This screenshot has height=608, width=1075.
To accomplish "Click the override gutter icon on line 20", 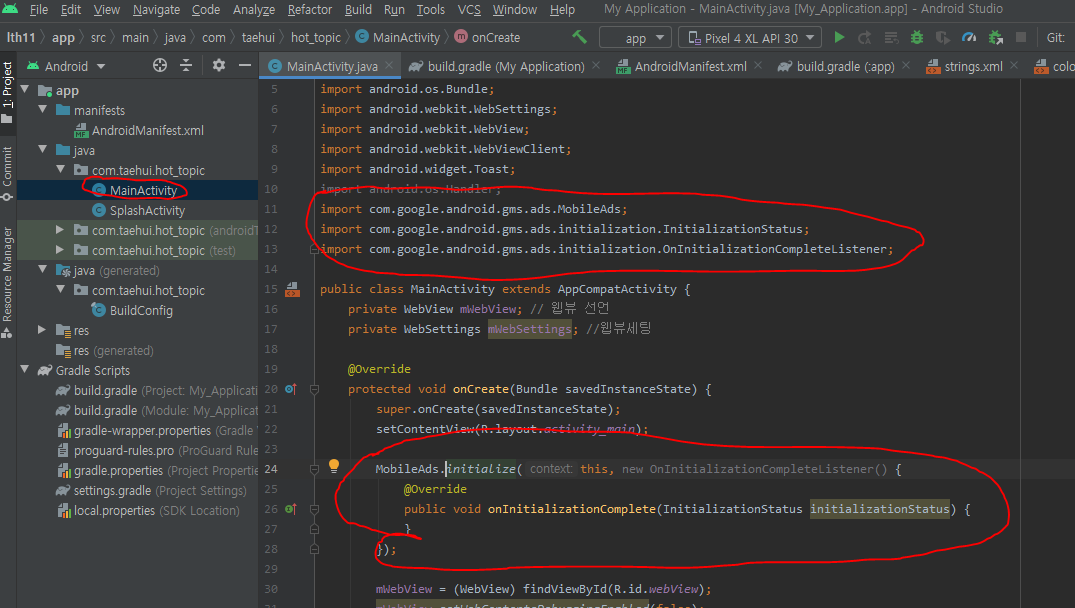I will tap(291, 389).
